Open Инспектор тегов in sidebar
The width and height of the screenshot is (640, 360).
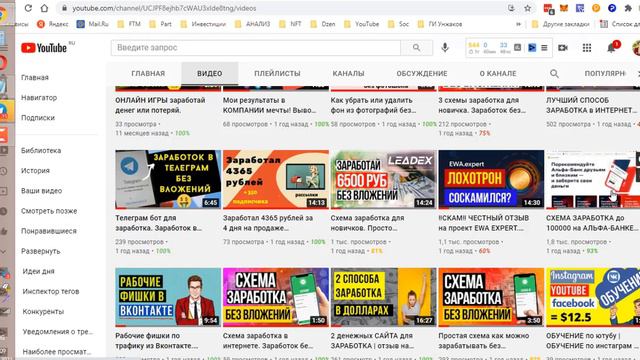click(51, 291)
